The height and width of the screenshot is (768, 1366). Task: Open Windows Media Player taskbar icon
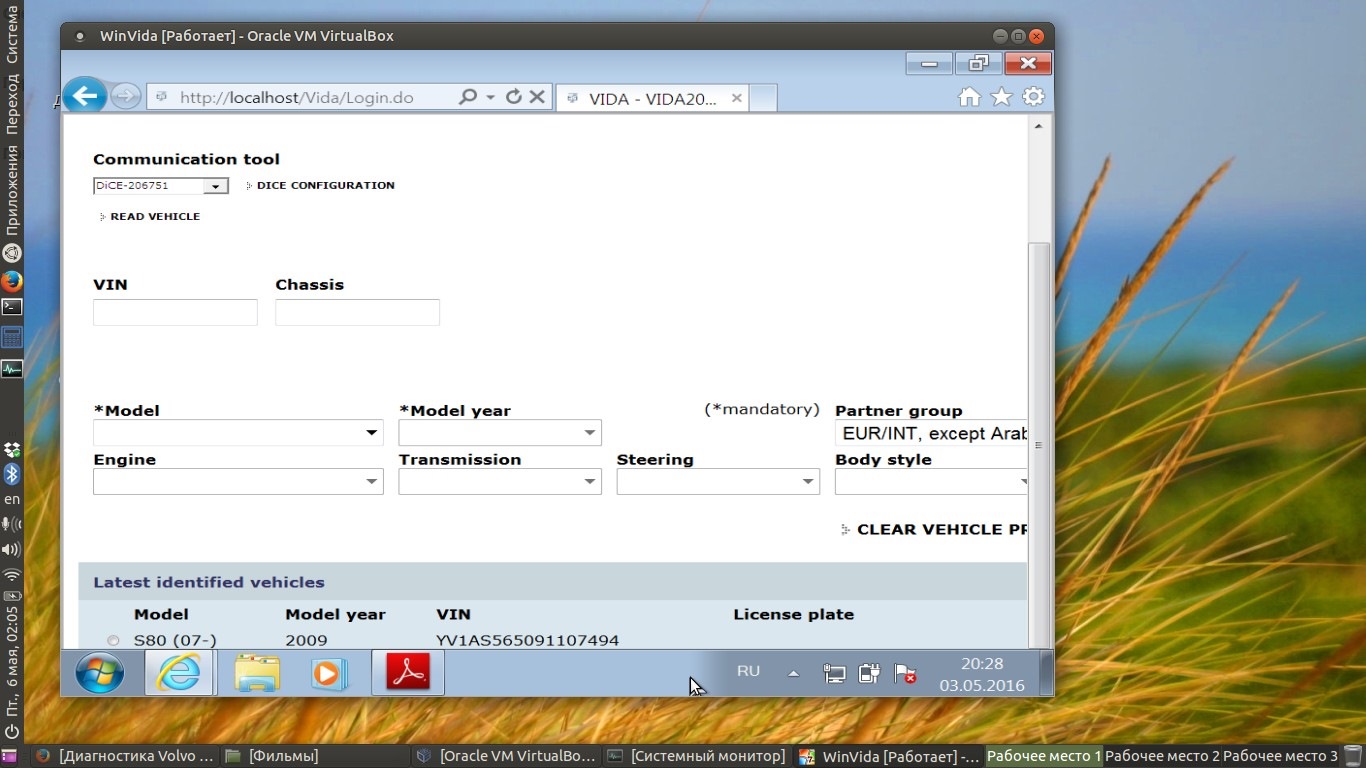[x=327, y=673]
